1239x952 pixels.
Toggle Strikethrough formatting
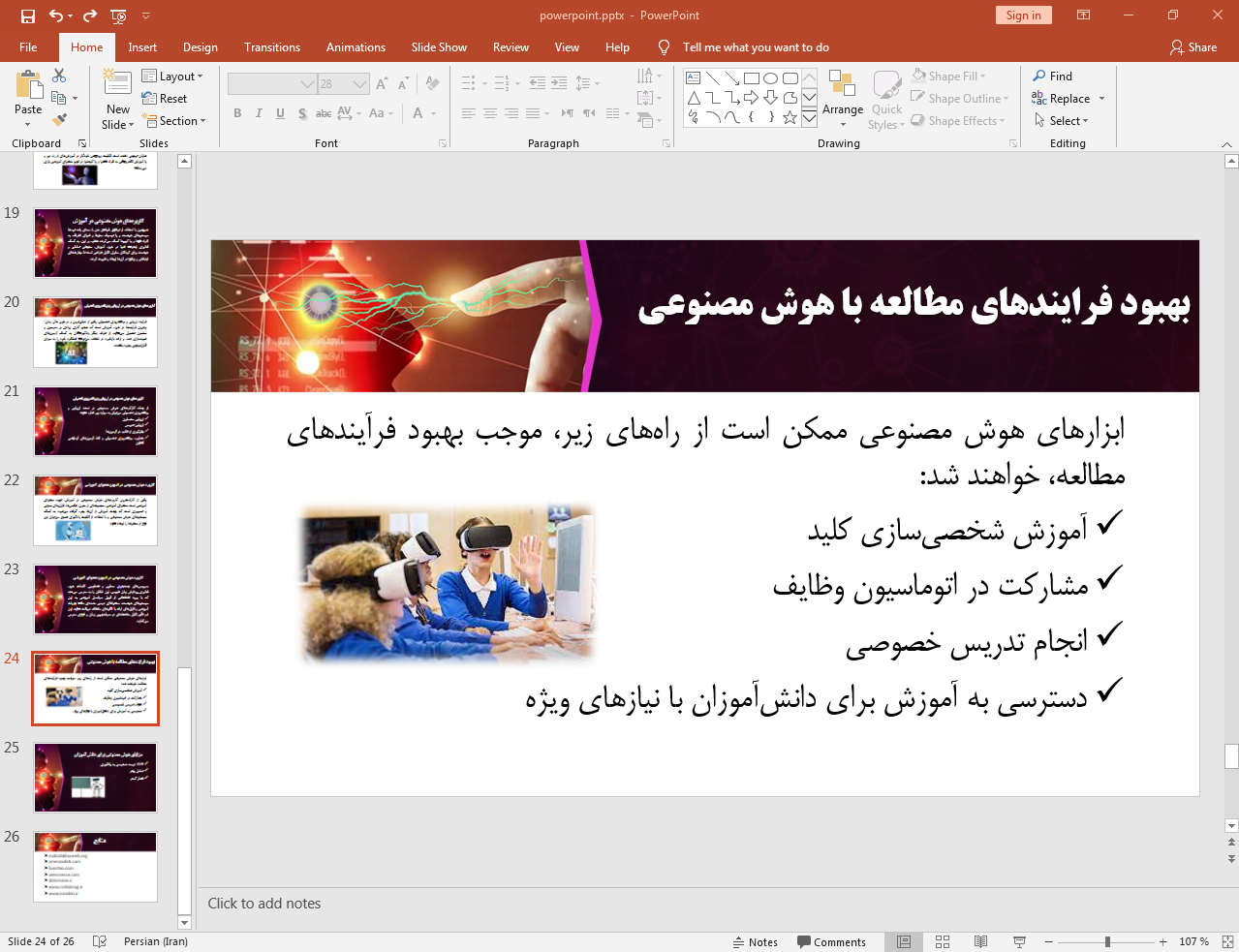pyautogui.click(x=324, y=113)
